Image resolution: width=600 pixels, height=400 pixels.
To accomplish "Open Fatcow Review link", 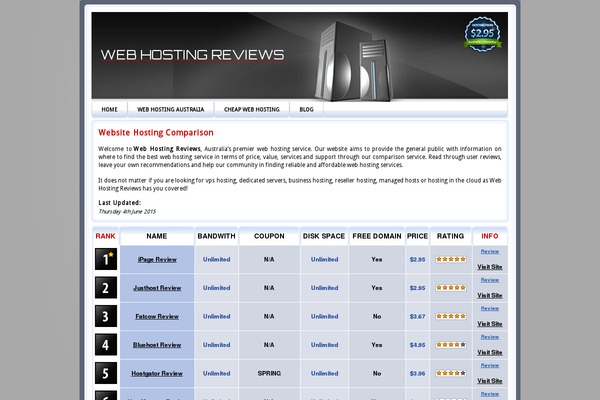I will 157,317.
